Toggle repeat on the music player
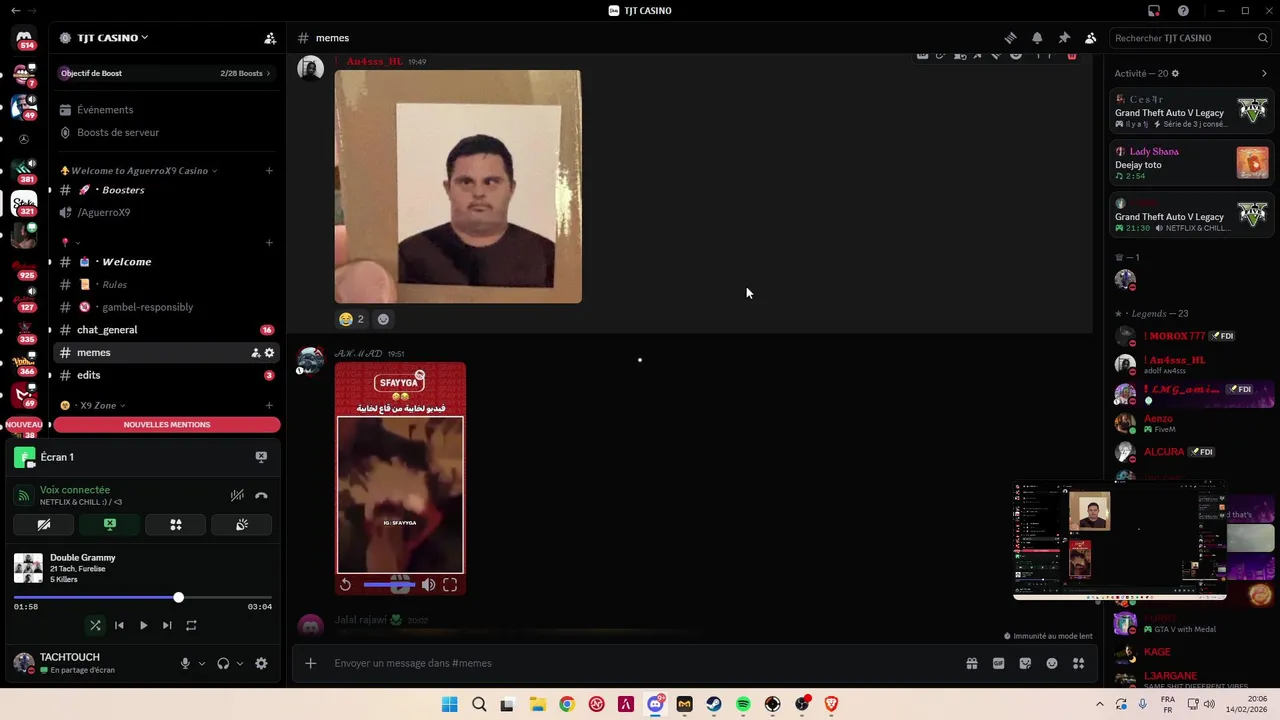1280x720 pixels. (191, 625)
